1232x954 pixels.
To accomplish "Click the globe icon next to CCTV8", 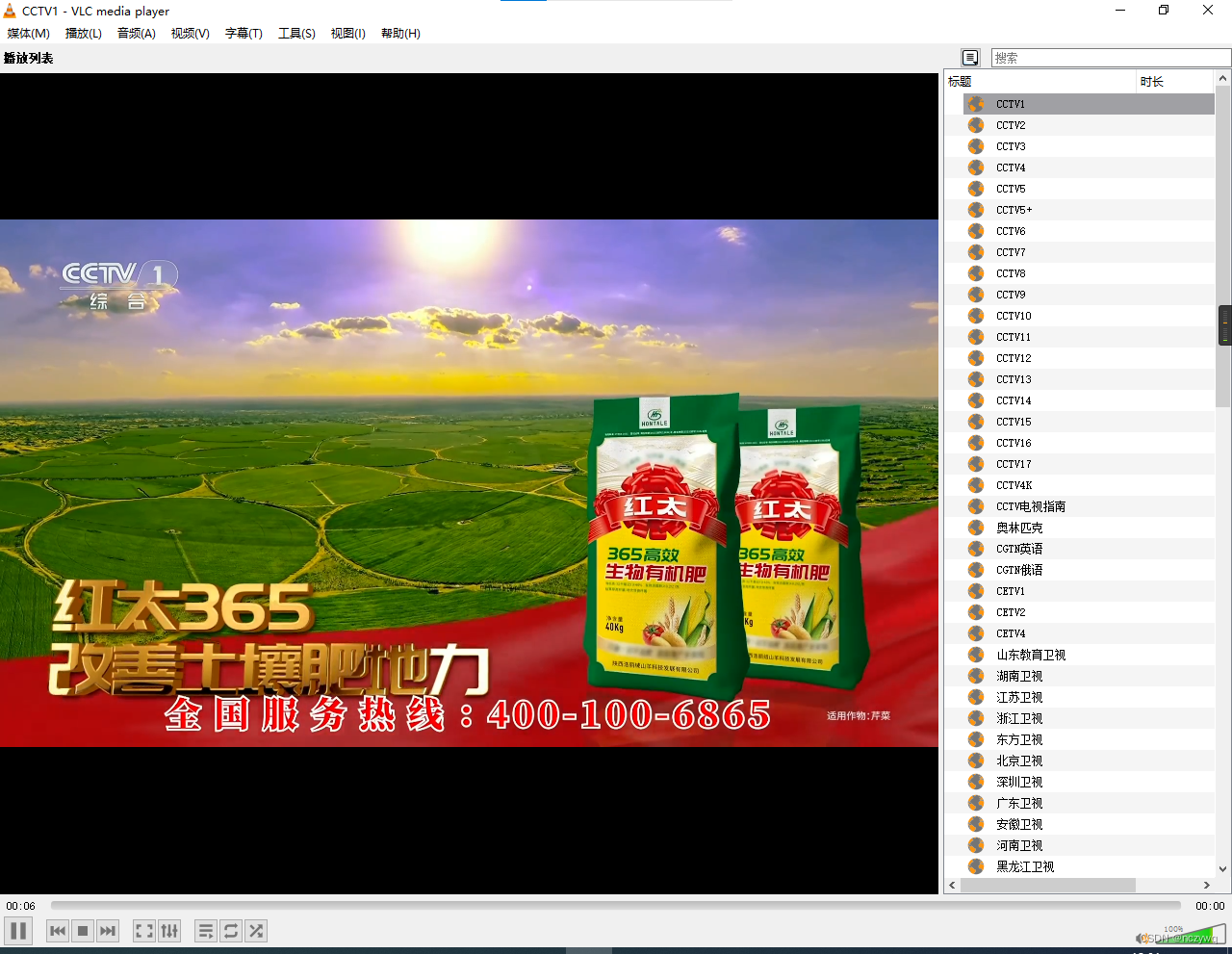I will (x=976, y=273).
